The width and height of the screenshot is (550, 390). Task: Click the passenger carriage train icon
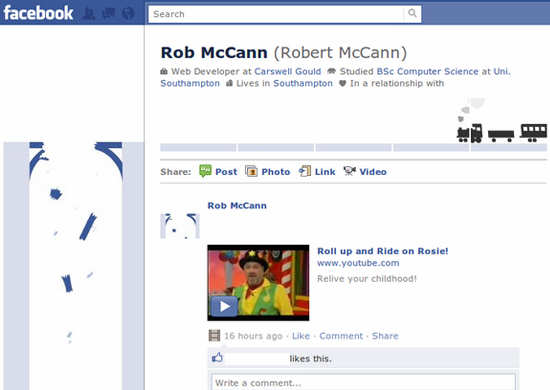pyautogui.click(x=533, y=133)
